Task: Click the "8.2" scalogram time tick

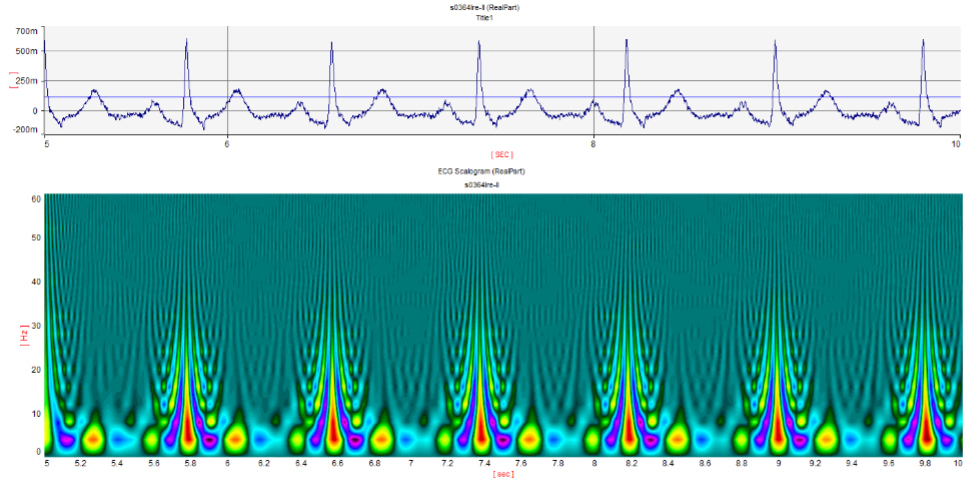Action: 631,463
